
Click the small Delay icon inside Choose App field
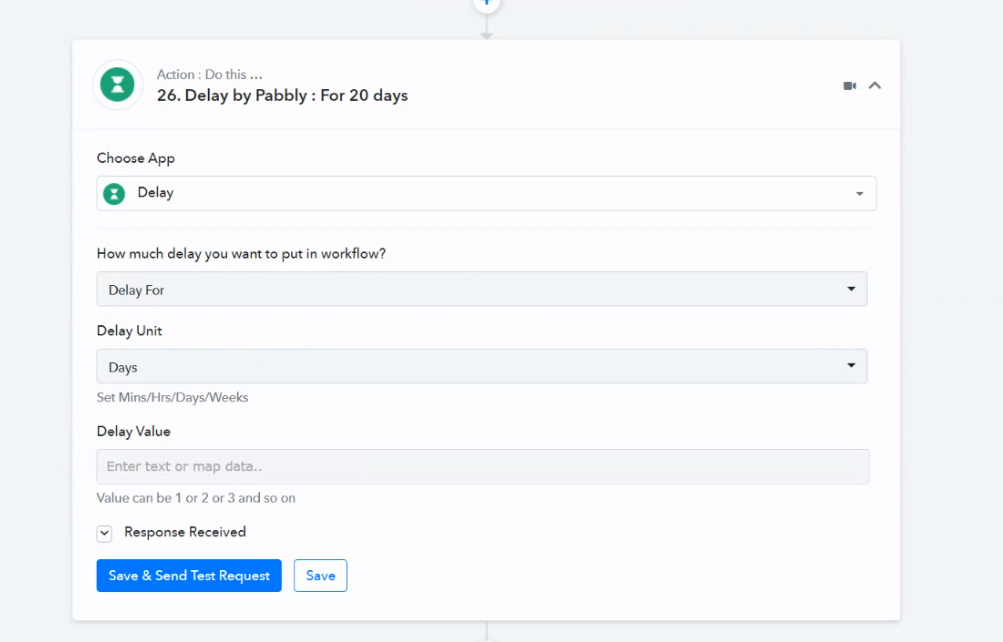point(115,194)
